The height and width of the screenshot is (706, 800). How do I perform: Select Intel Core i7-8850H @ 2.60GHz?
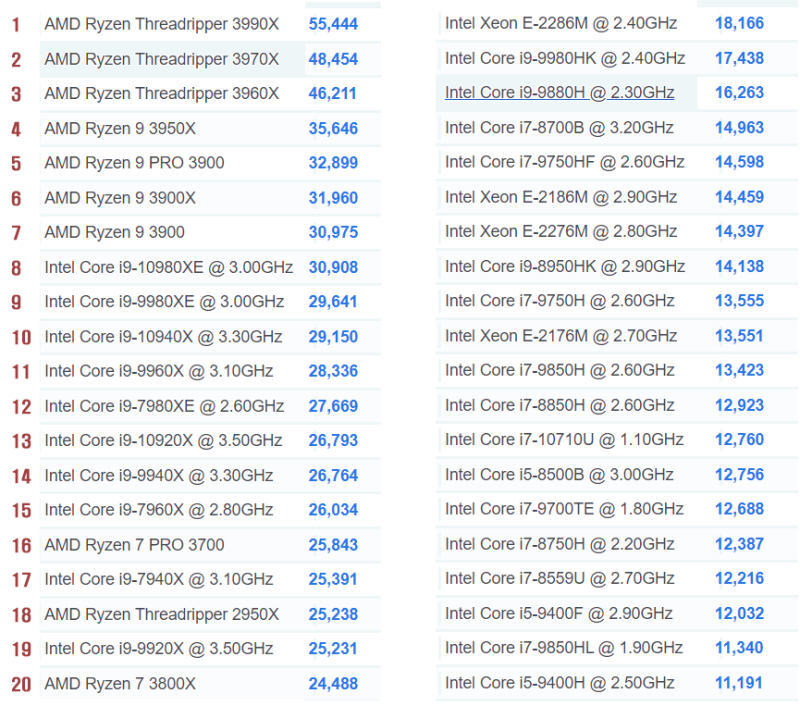coord(560,405)
